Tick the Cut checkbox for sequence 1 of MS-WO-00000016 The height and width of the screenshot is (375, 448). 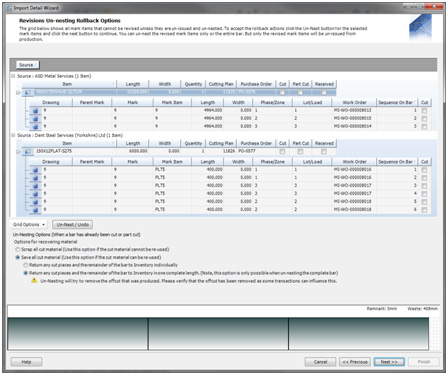424,170
